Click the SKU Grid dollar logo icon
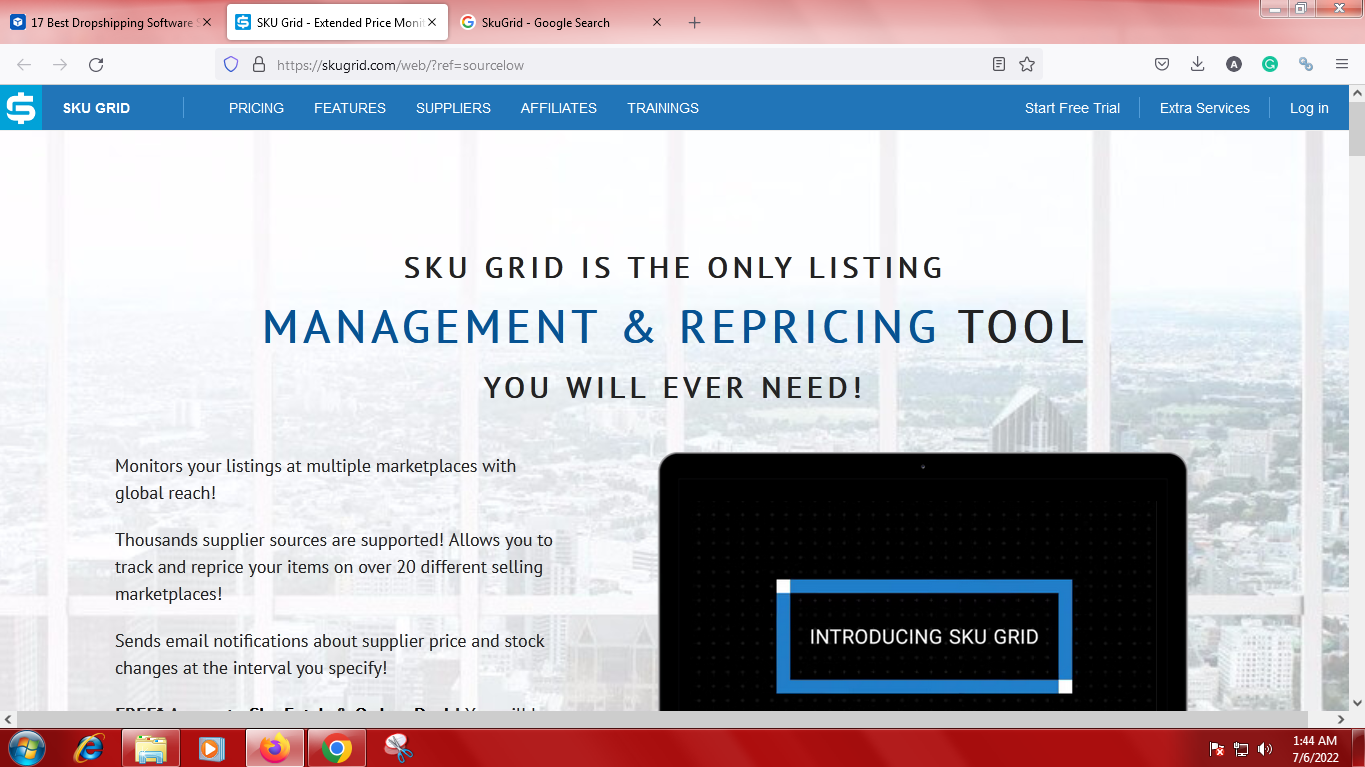1365x767 pixels. coord(21,108)
